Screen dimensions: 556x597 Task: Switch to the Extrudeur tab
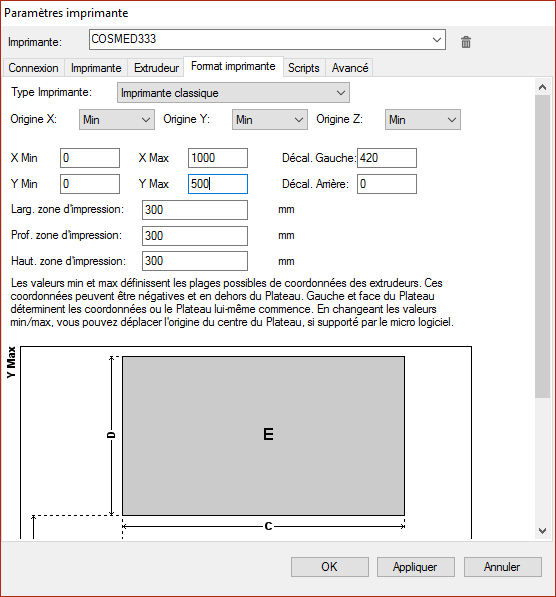[156, 68]
